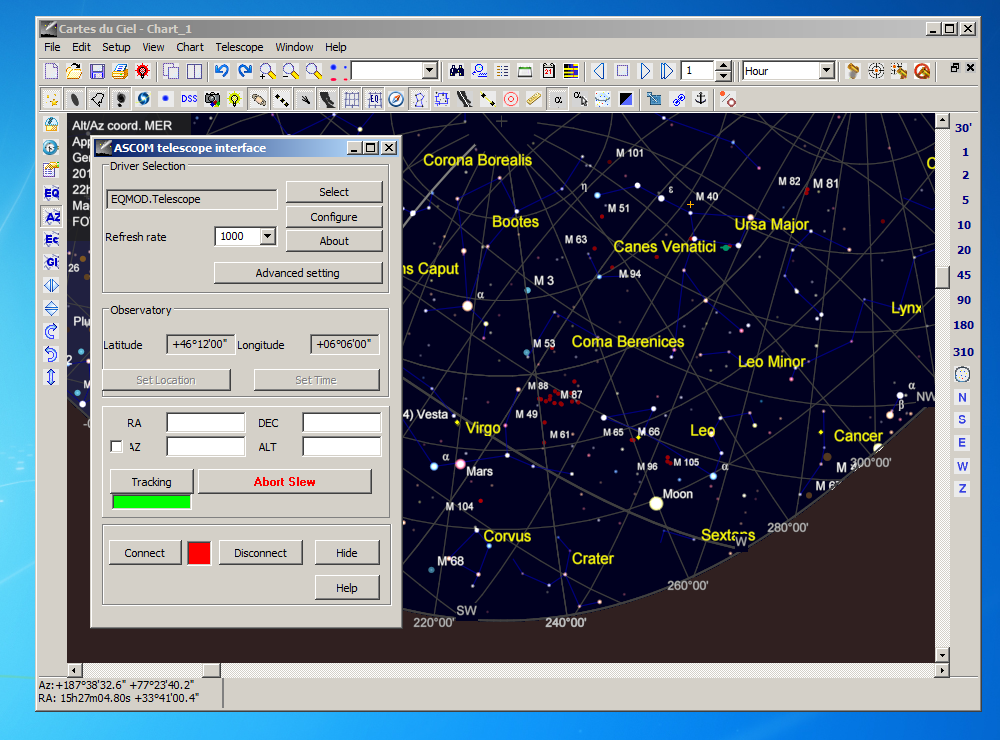This screenshot has width=1000, height=740.
Task: Expand the empty search combo box
Action: [x=429, y=71]
